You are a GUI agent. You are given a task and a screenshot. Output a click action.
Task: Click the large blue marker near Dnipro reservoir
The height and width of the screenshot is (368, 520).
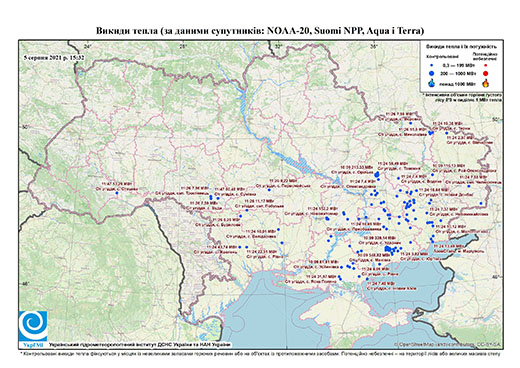tap(377, 174)
